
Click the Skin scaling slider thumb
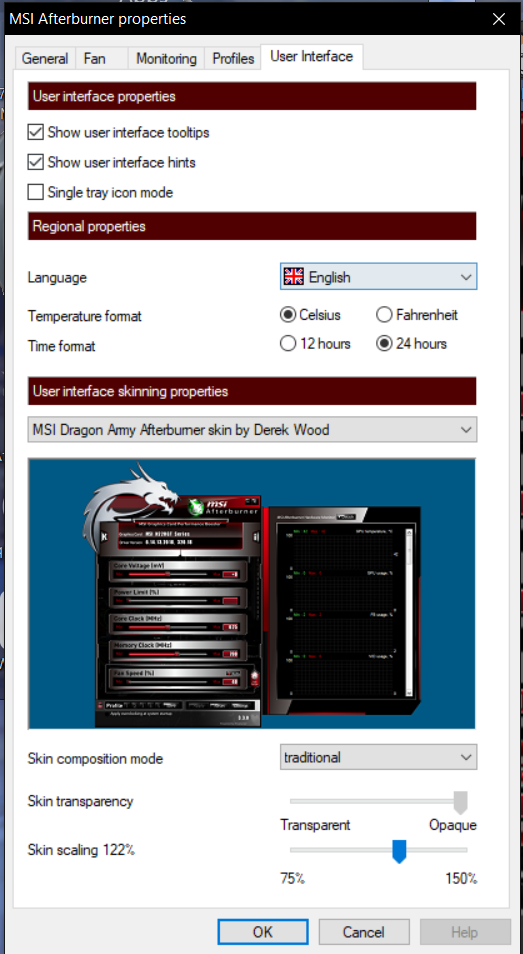pyautogui.click(x=399, y=851)
